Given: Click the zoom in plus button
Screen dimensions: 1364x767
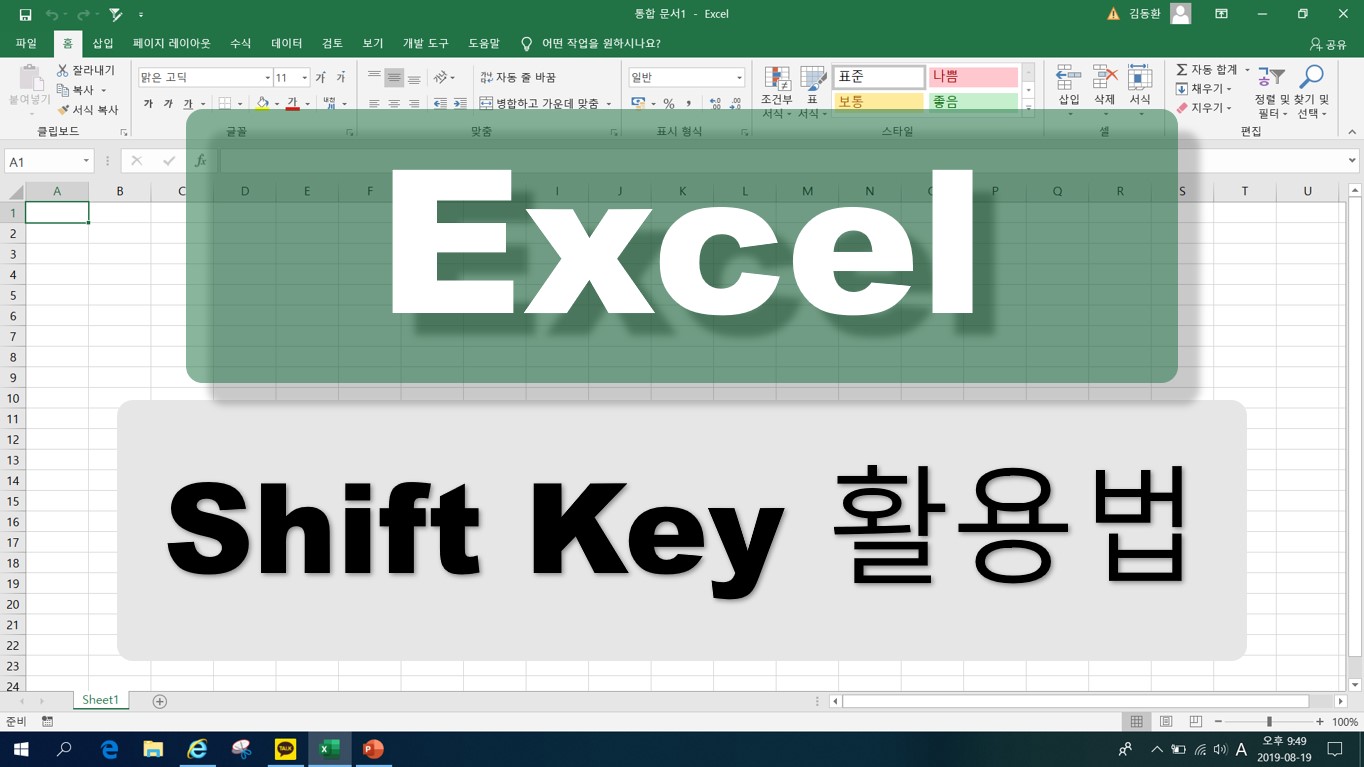Looking at the screenshot, I should click(x=1320, y=721).
